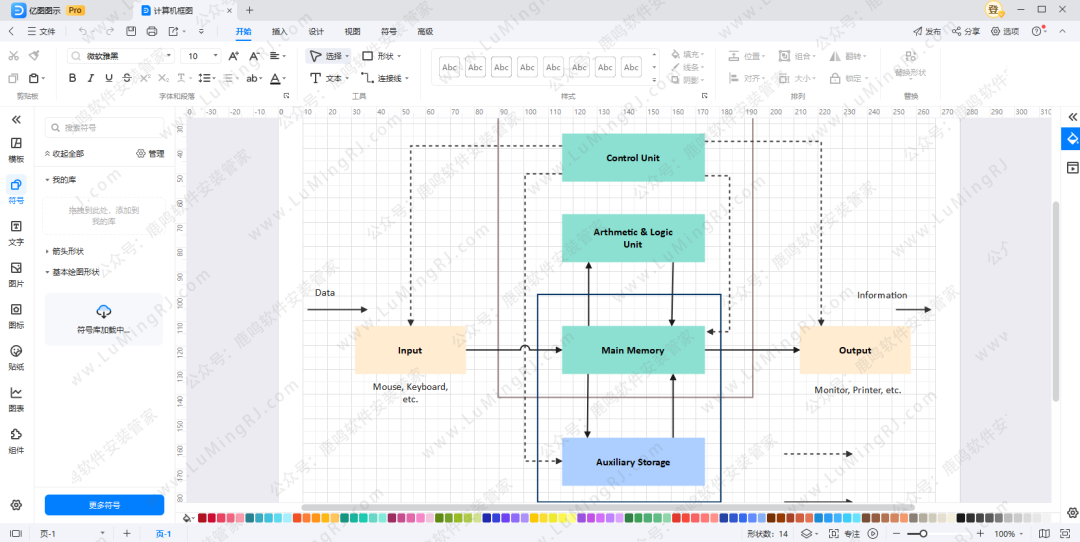Toggle underline formatting
Screen dimensions: 1080x542
109,78
